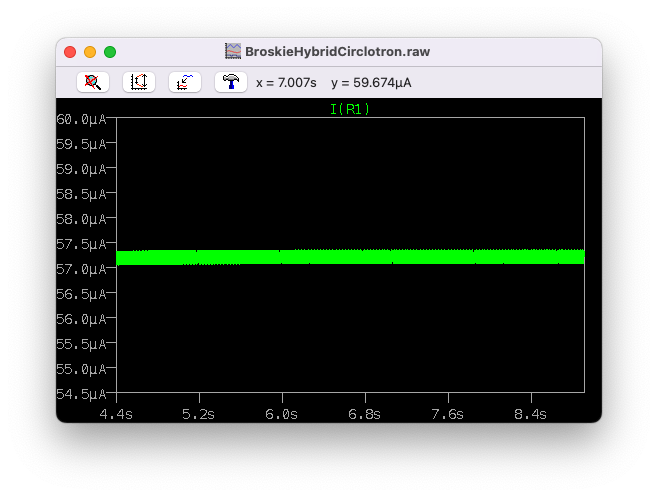Click the 55.5µA y-axis label
The image size is (658, 497).
click(81, 344)
